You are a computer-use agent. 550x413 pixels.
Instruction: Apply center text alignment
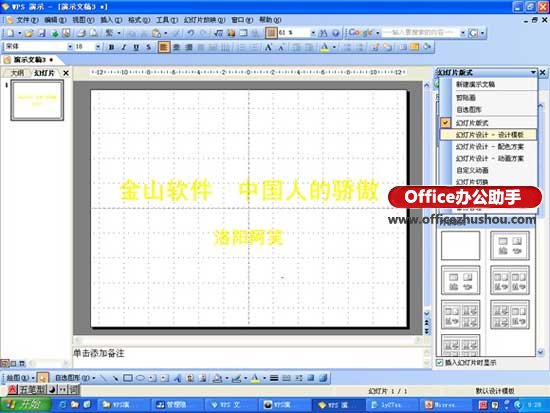pyautogui.click(x=176, y=47)
